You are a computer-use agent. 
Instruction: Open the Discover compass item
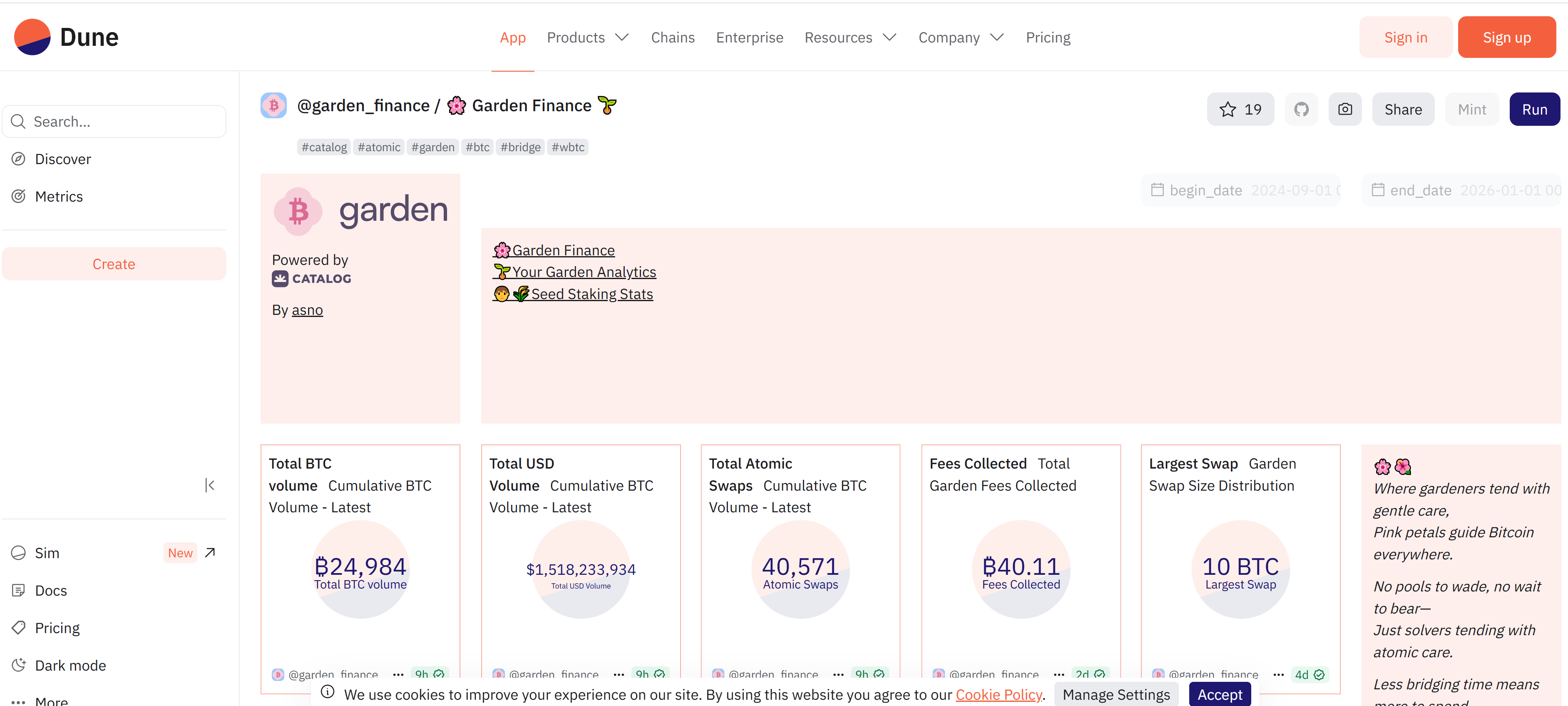point(63,159)
